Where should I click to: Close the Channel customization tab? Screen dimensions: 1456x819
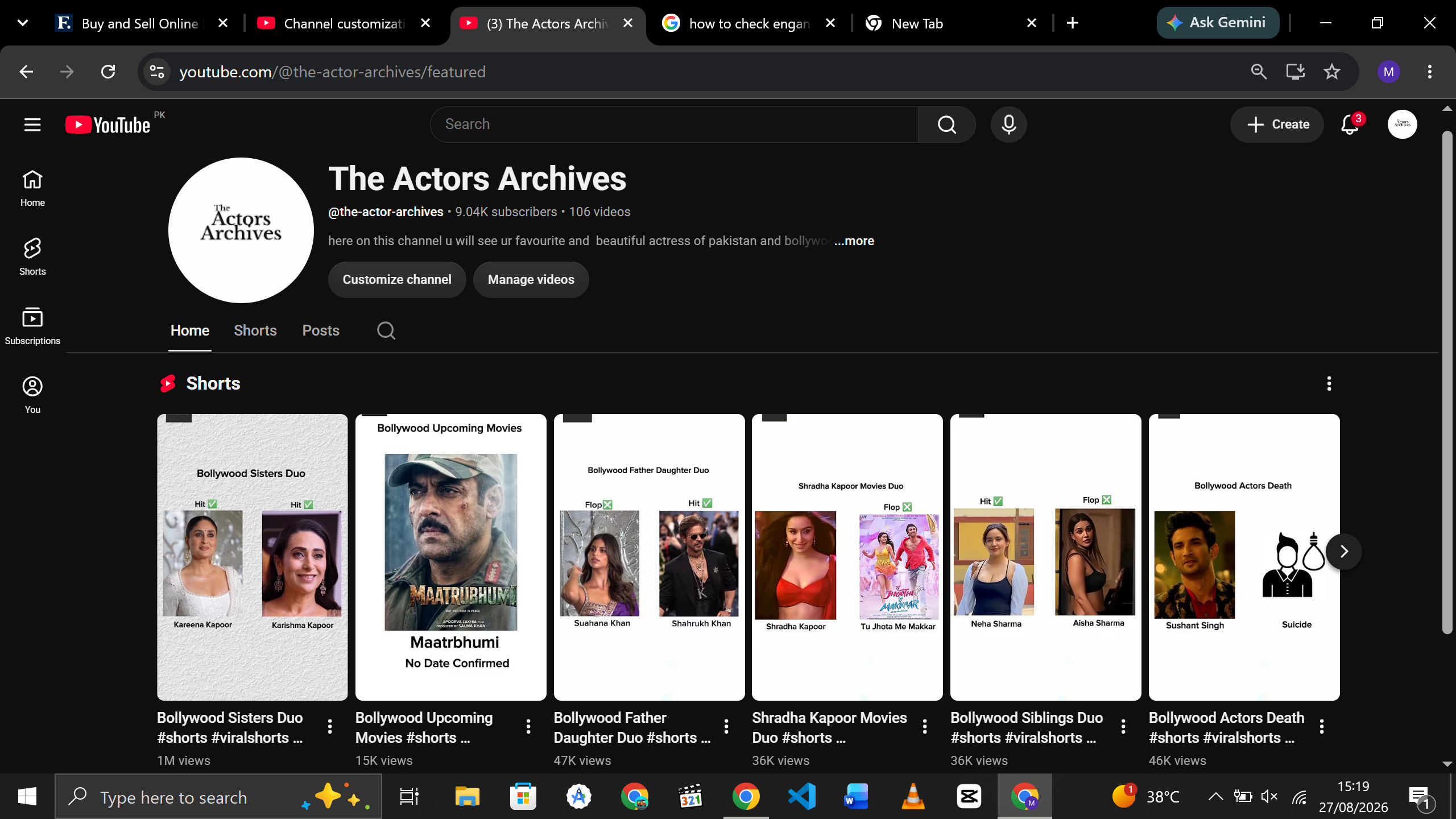pos(425,23)
